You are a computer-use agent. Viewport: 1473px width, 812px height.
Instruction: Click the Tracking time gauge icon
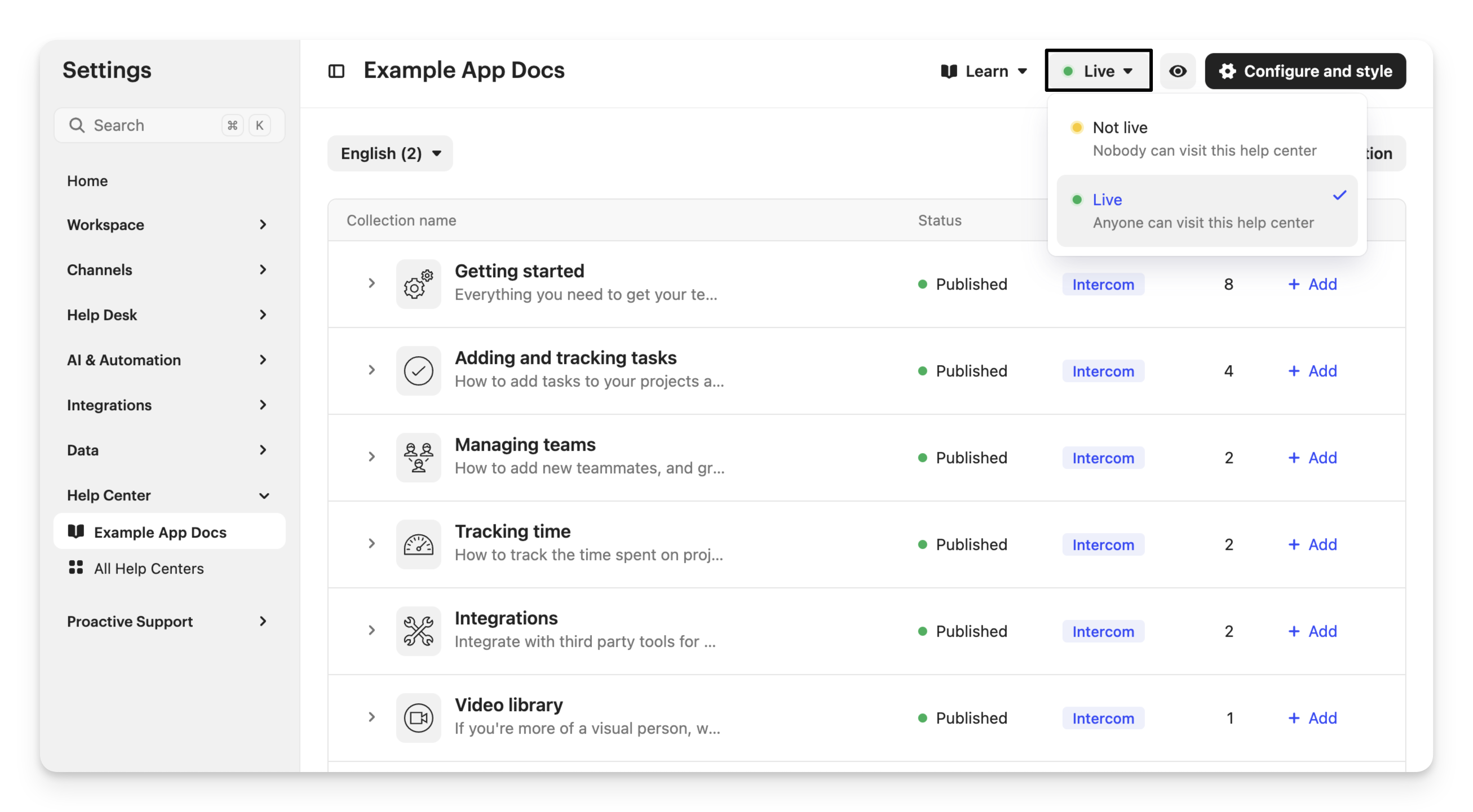point(418,544)
